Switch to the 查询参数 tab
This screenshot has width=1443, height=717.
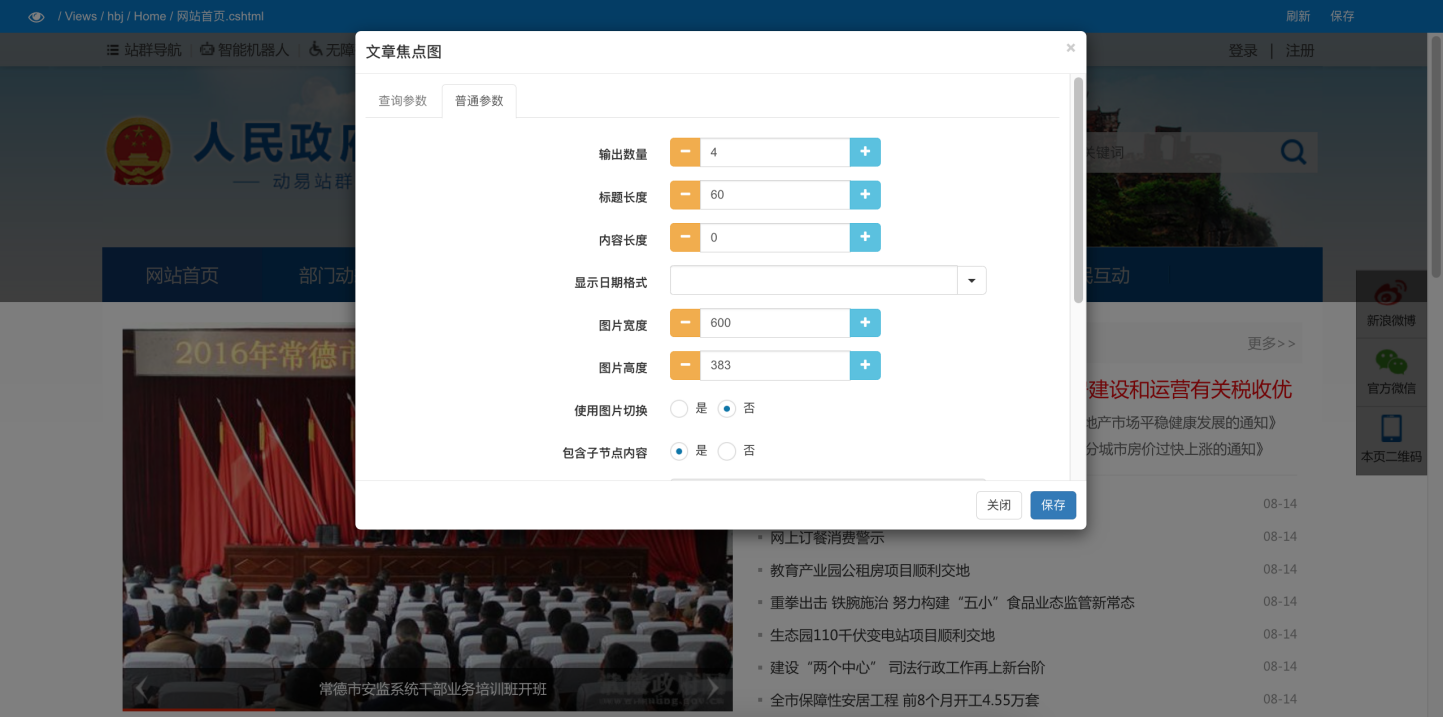pos(404,100)
